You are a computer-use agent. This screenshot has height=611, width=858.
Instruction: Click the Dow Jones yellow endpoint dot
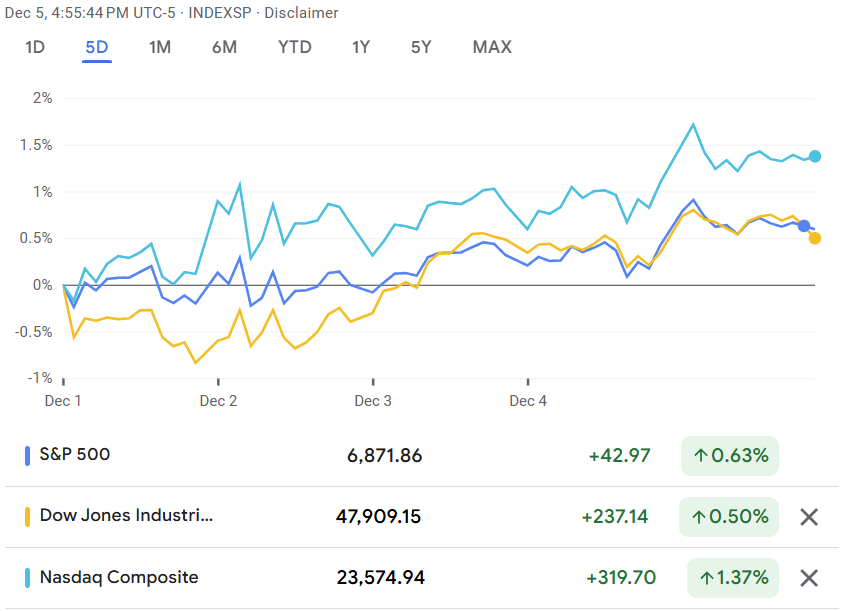815,238
